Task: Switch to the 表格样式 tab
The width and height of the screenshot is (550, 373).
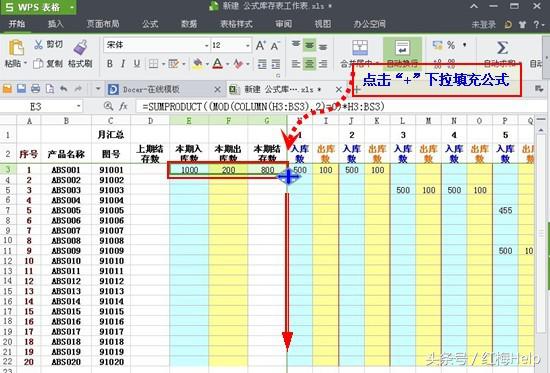Action: 236,24
